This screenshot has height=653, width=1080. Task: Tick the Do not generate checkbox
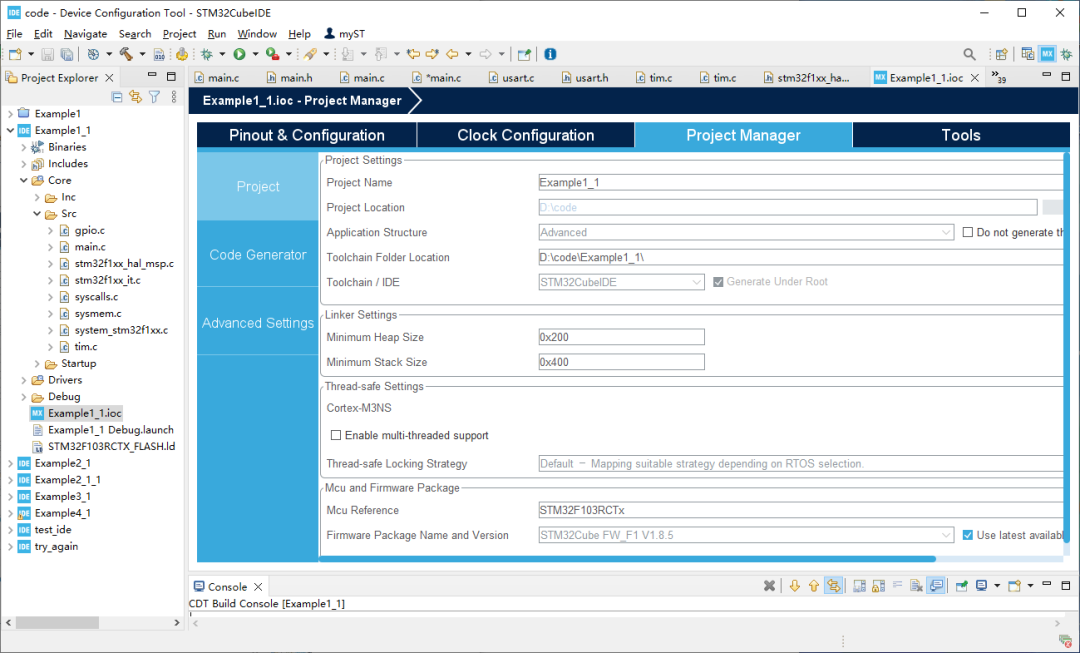click(968, 232)
